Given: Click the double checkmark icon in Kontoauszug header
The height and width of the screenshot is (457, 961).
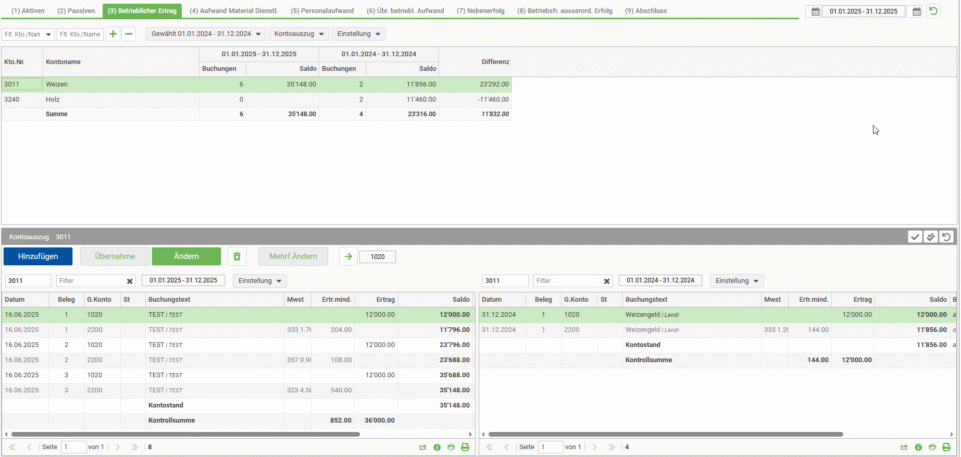Looking at the screenshot, I should click(930, 237).
